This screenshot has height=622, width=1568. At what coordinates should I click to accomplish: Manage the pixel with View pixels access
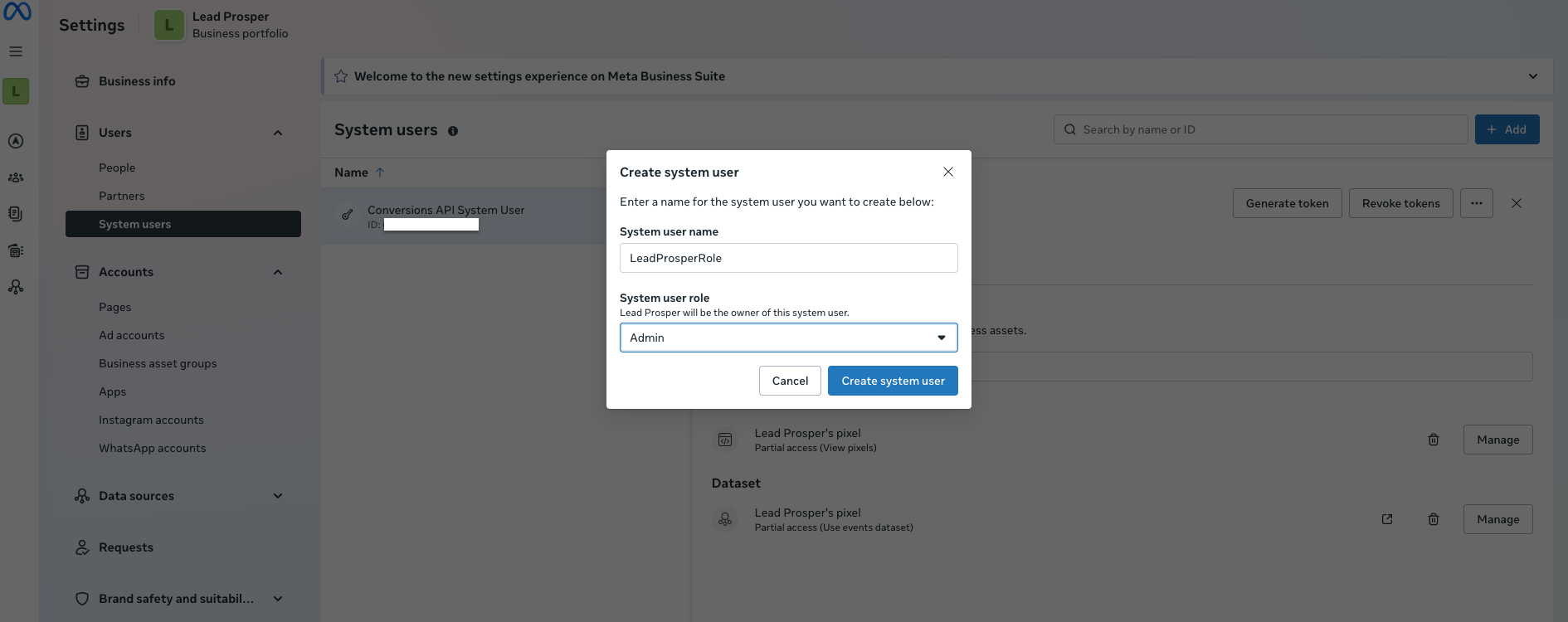point(1497,440)
